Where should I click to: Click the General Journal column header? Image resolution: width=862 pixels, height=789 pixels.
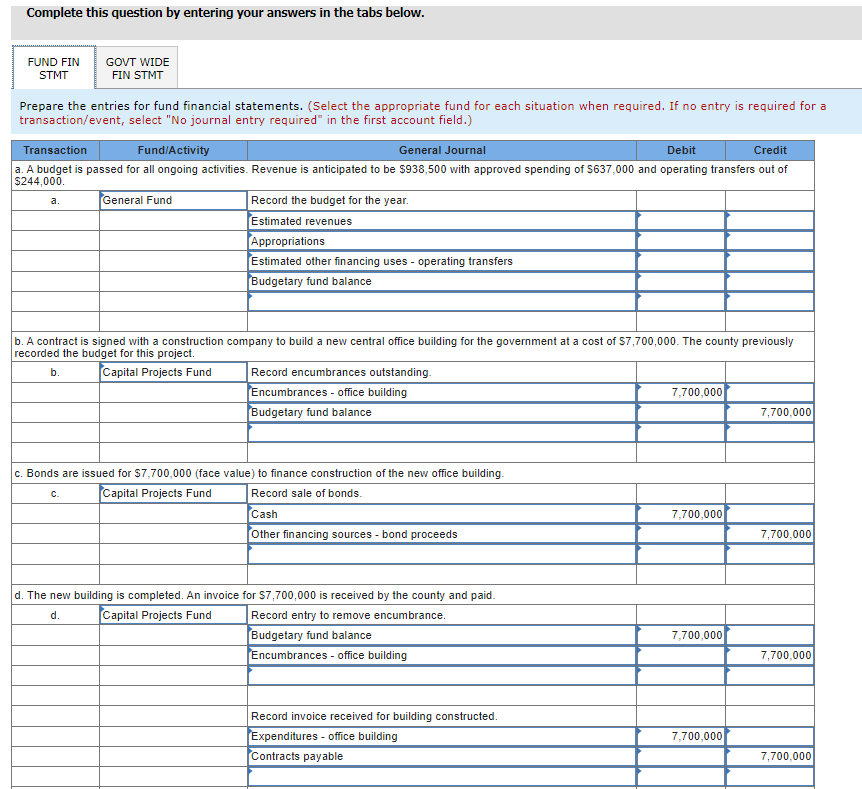click(442, 150)
